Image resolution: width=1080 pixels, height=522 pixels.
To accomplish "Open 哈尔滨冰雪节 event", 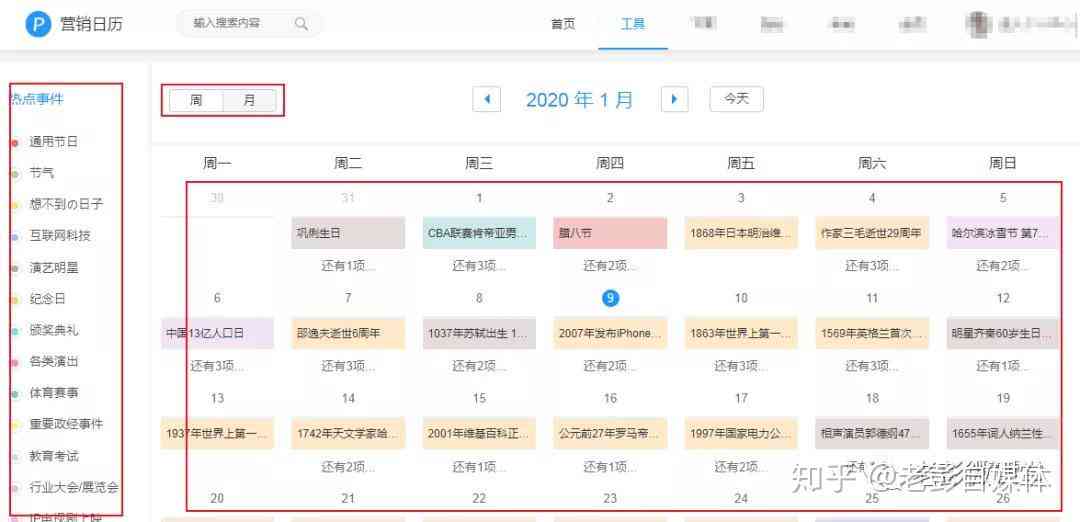I will [1003, 233].
